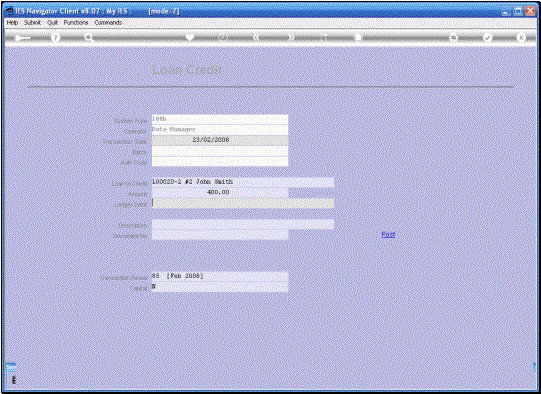Click into the Batch field
The height and width of the screenshot is (394, 541).
tap(220, 151)
